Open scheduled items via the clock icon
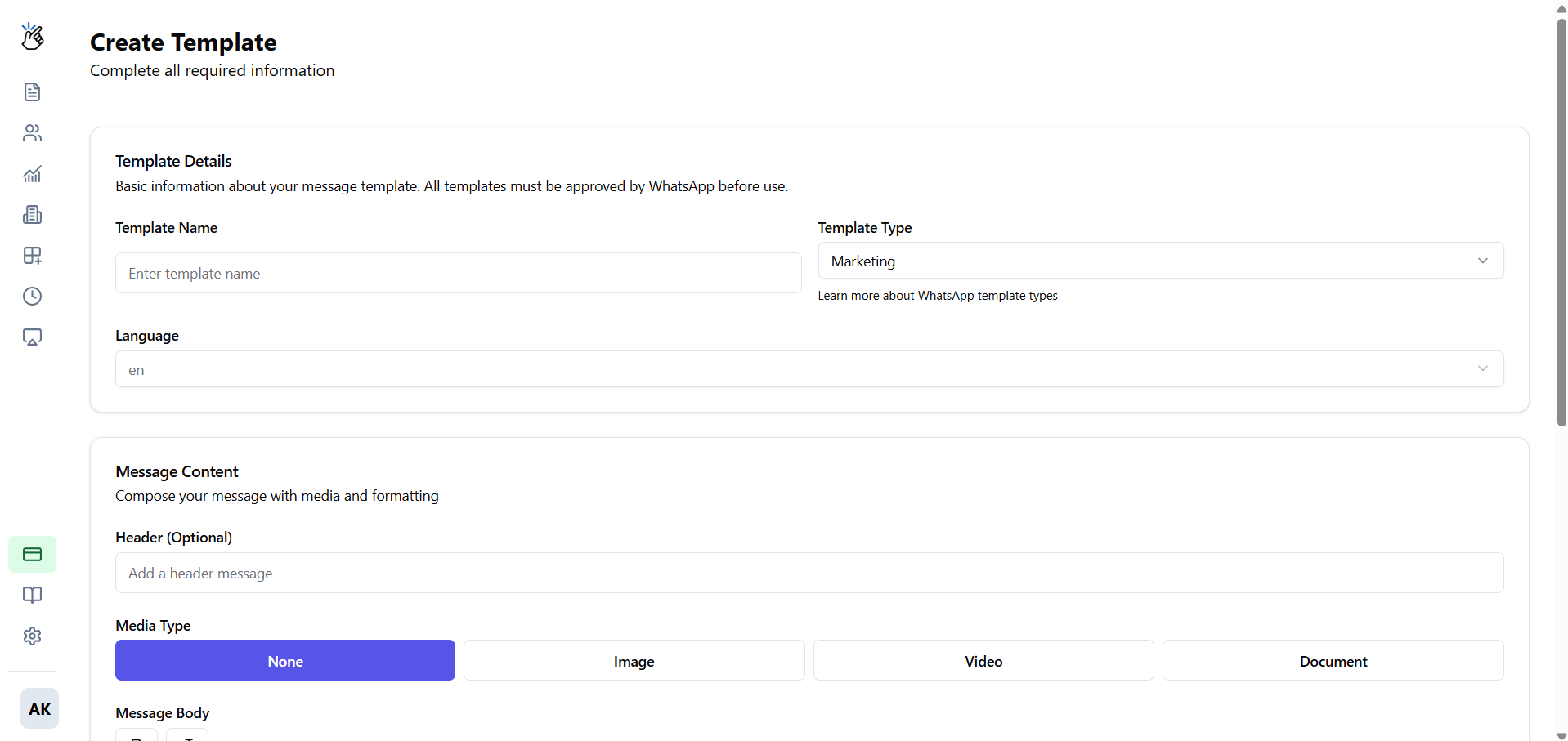 (x=32, y=296)
